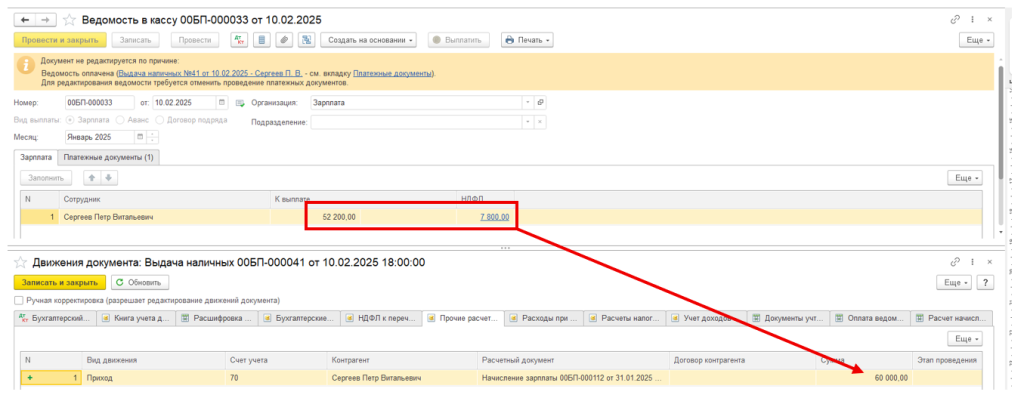Image resolution: width=1024 pixels, height=398 pixels.
Task: Enable Ручная корректировка checkbox
Action: pos(18,301)
